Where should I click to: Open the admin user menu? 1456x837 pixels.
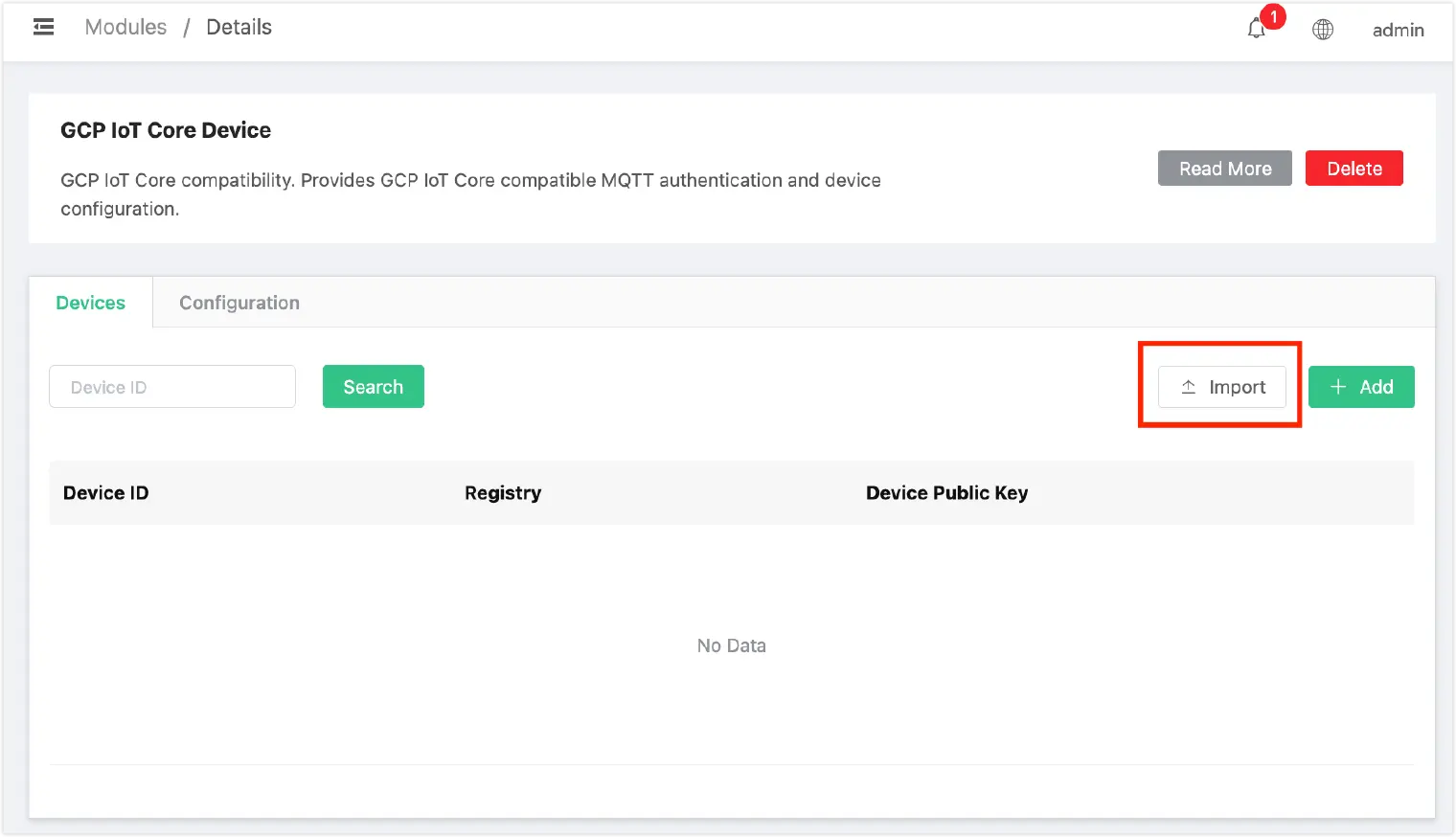[1398, 30]
